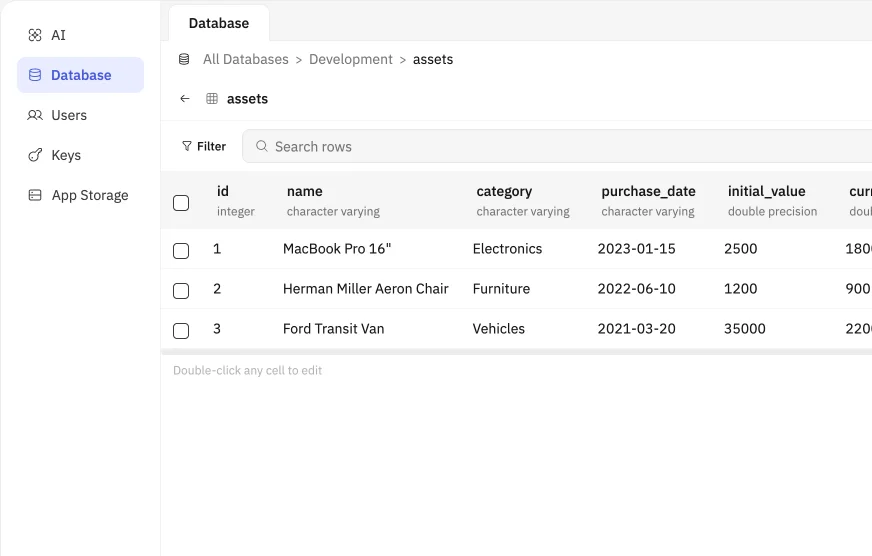The image size is (872, 556).
Task: Click the Users people icon
Action: [x=35, y=115]
